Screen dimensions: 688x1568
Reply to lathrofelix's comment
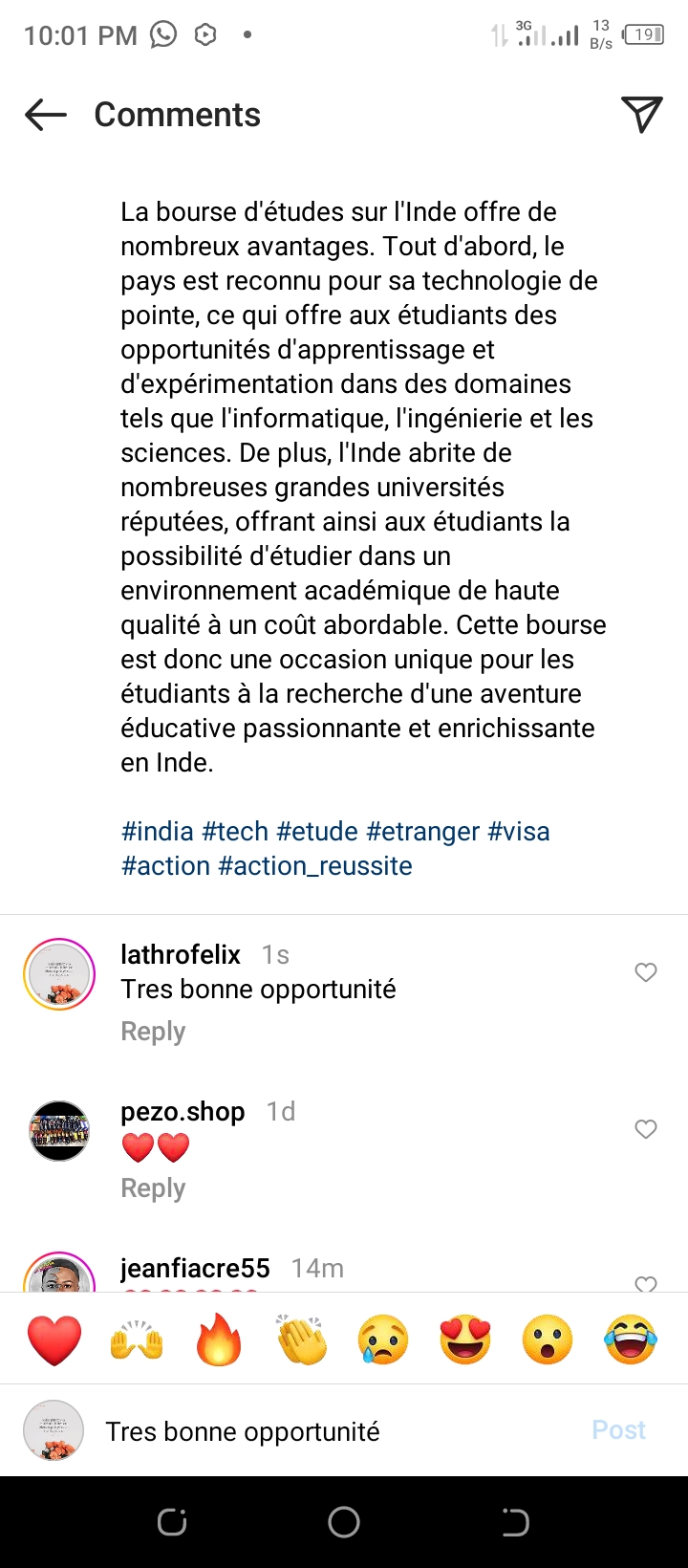coord(153,1032)
